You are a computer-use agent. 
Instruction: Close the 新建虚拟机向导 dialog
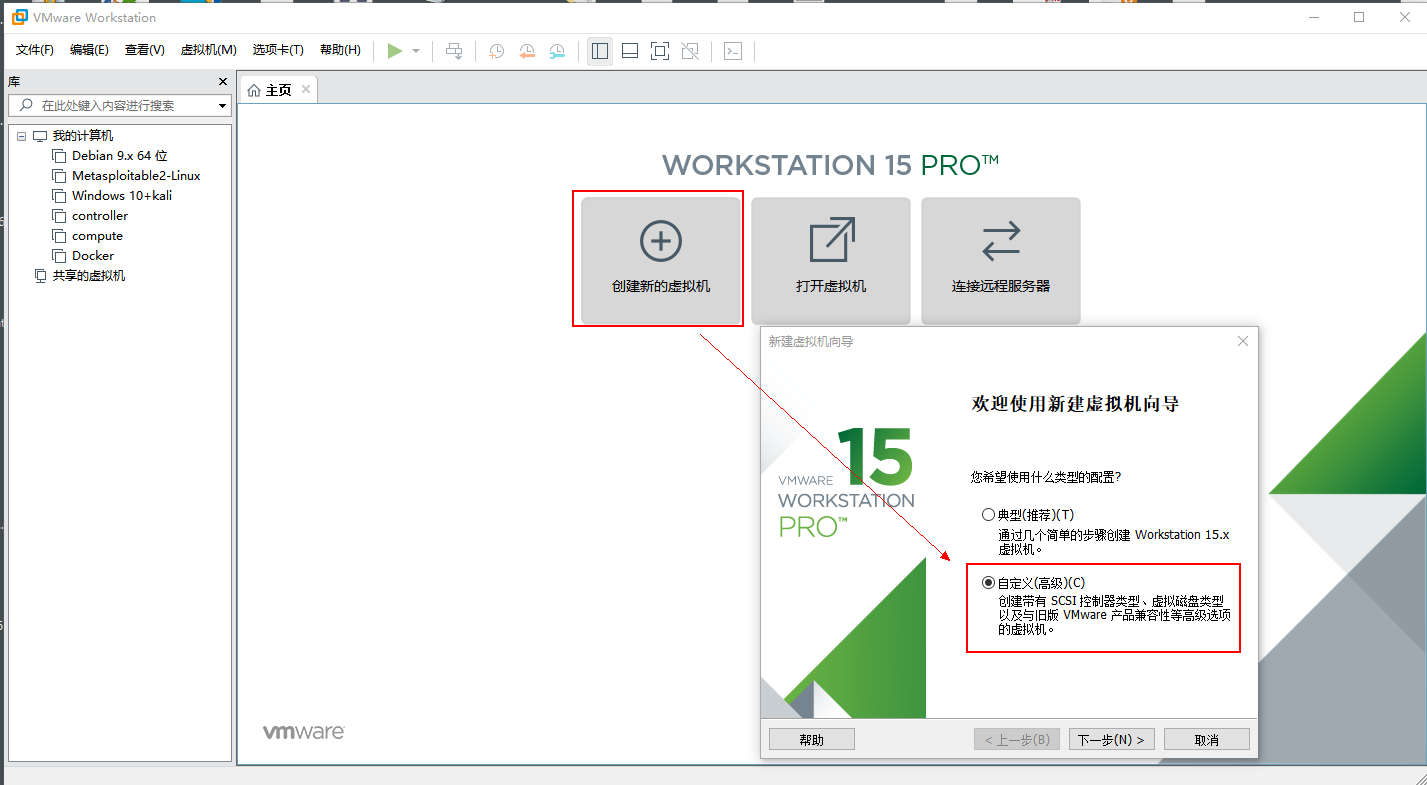tap(1243, 341)
